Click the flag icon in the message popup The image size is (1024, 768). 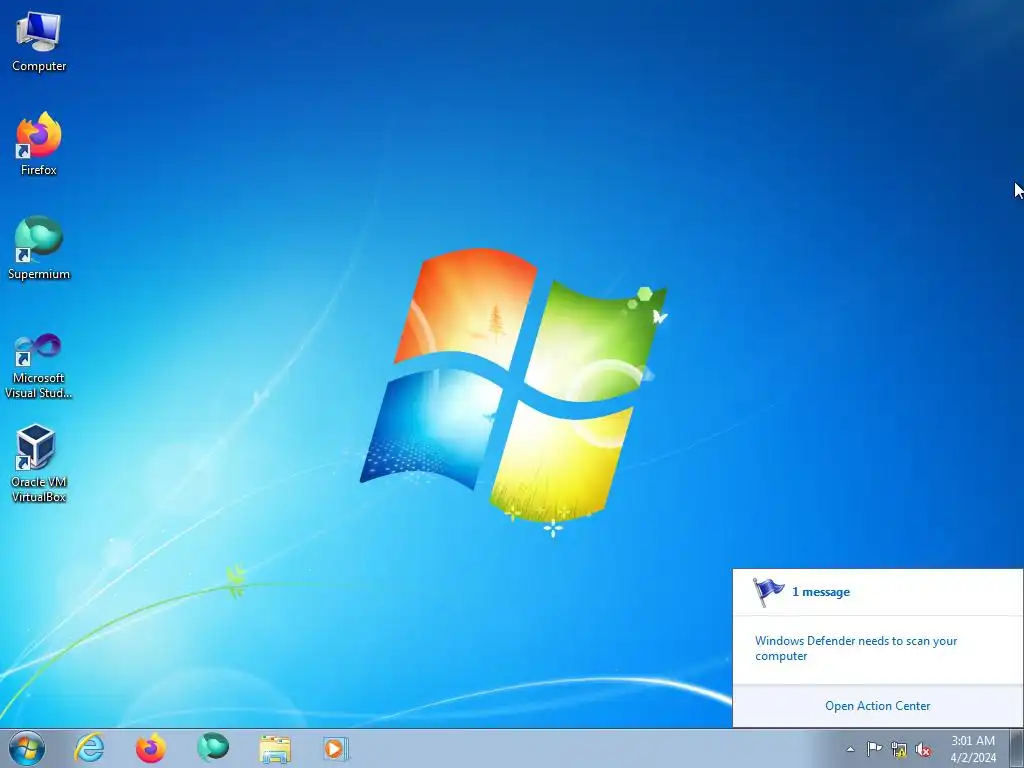pos(768,592)
